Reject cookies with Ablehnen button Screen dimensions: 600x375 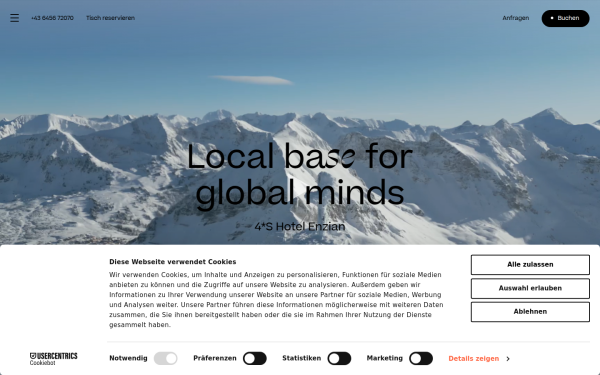530,311
